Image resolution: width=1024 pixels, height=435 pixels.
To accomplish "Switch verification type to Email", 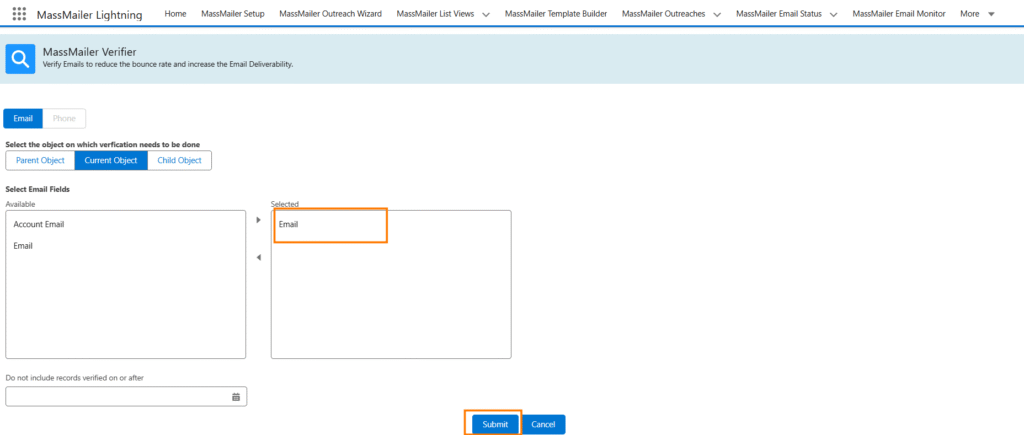I will pyautogui.click(x=23, y=118).
